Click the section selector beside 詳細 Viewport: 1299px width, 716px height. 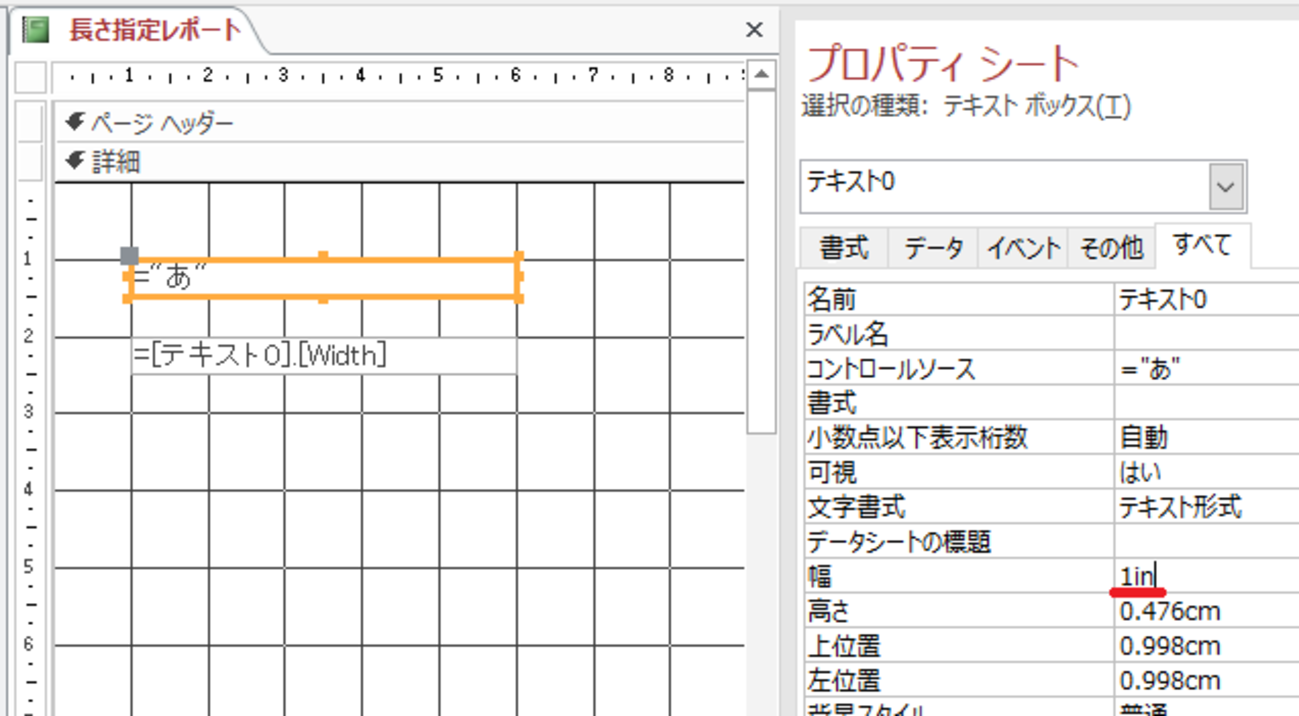pos(31,162)
